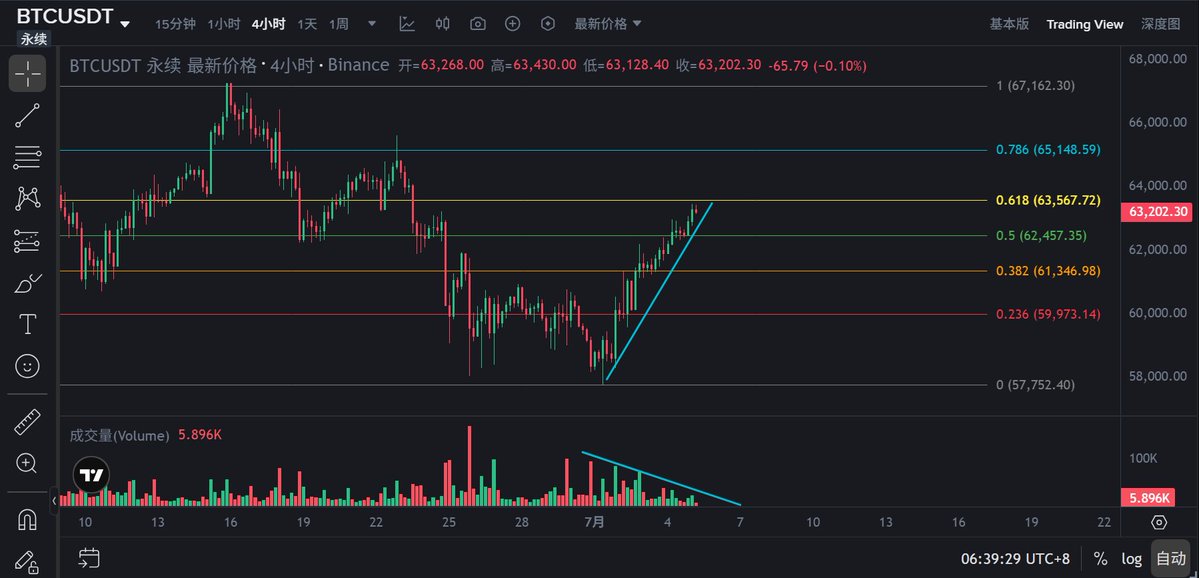Select the brush drawing tool
Image resolution: width=1199 pixels, height=578 pixels.
coord(28,284)
